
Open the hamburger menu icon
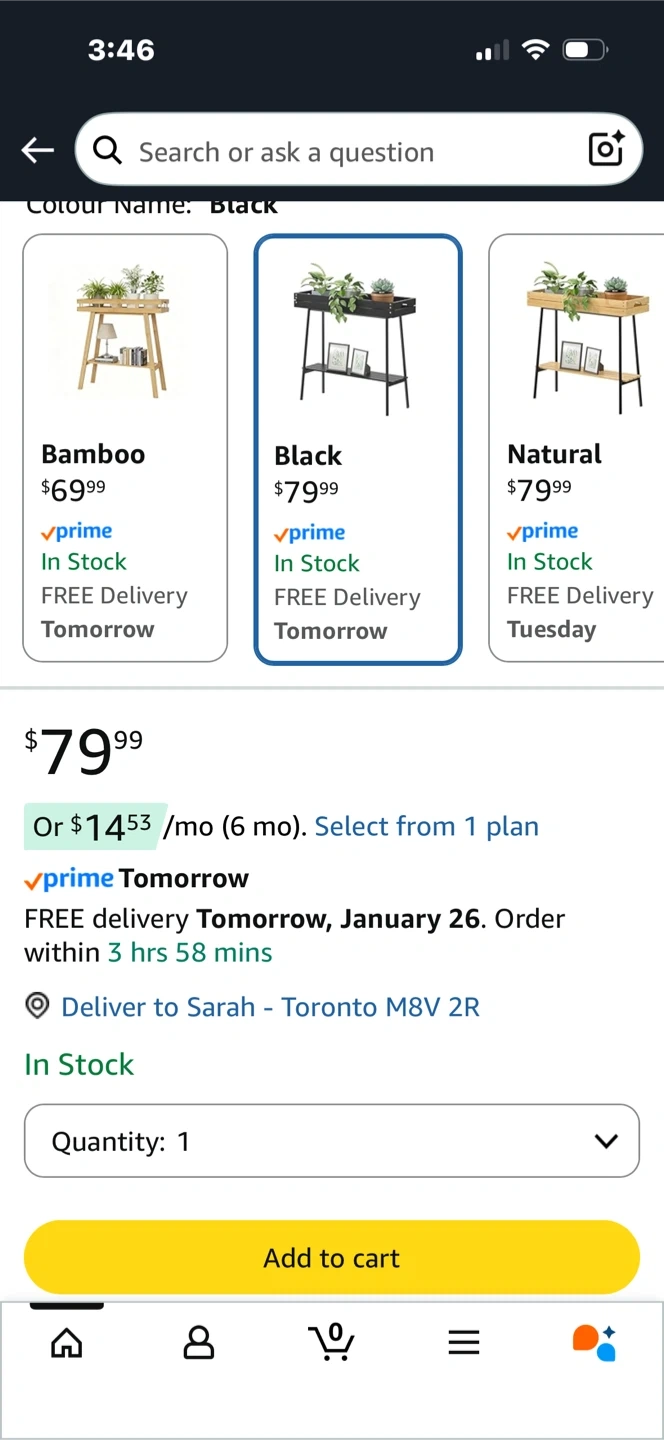pos(464,1342)
